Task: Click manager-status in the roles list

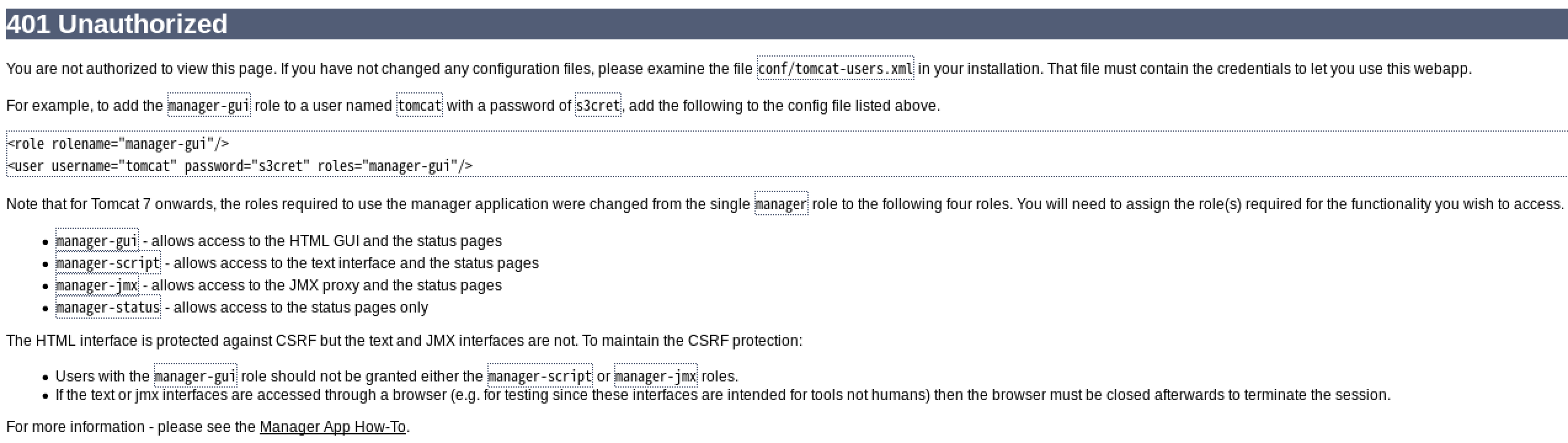Action: click(x=108, y=308)
